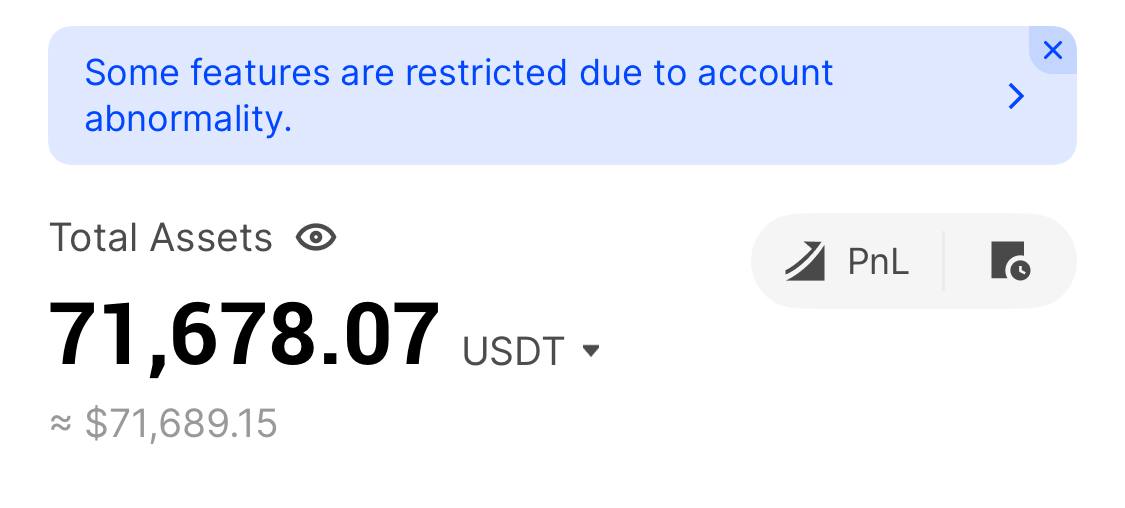Hide balance with the eye icon
This screenshot has height=508, width=1125.
click(x=316, y=237)
